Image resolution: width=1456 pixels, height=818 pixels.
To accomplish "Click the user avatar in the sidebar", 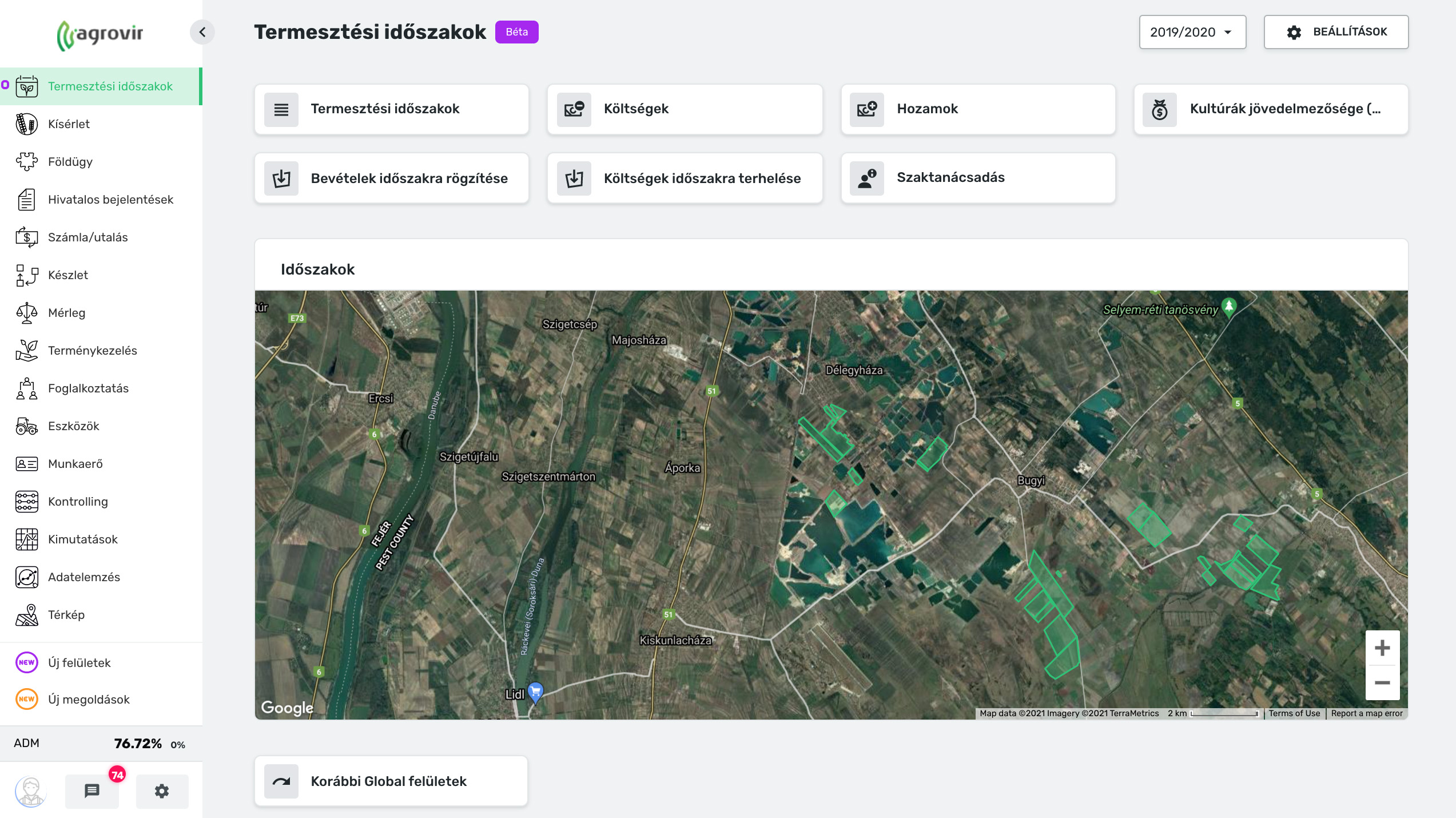I will pyautogui.click(x=30, y=792).
